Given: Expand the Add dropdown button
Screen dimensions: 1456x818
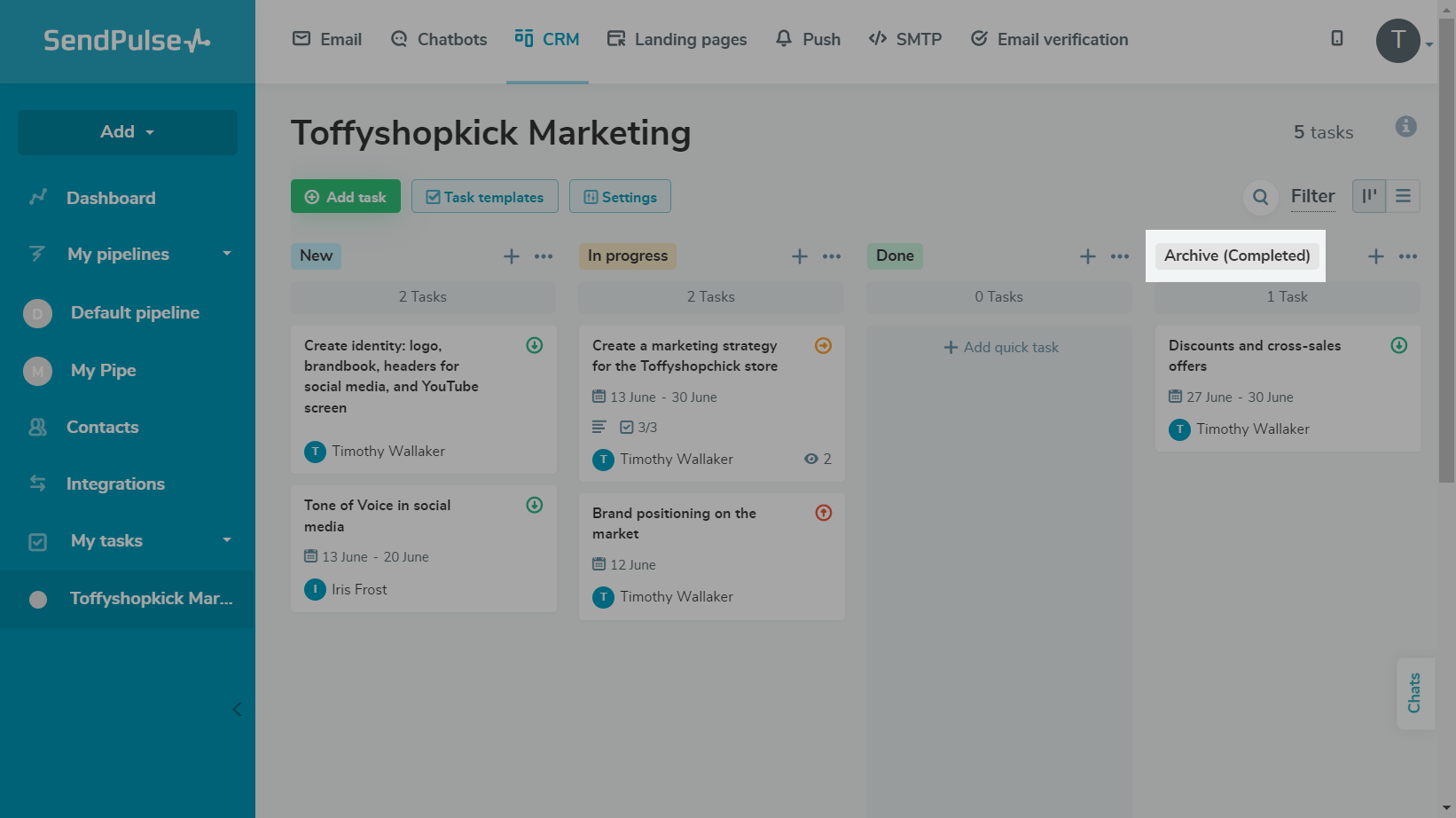Looking at the screenshot, I should (x=128, y=132).
